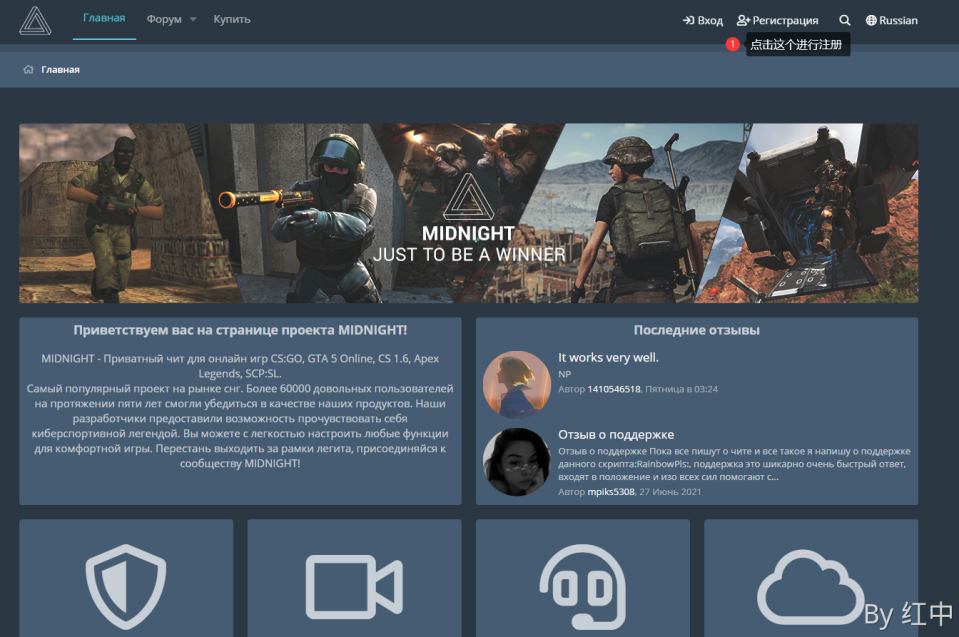This screenshot has height=637, width=959.
Task: Open the Russian language selector
Action: point(891,20)
